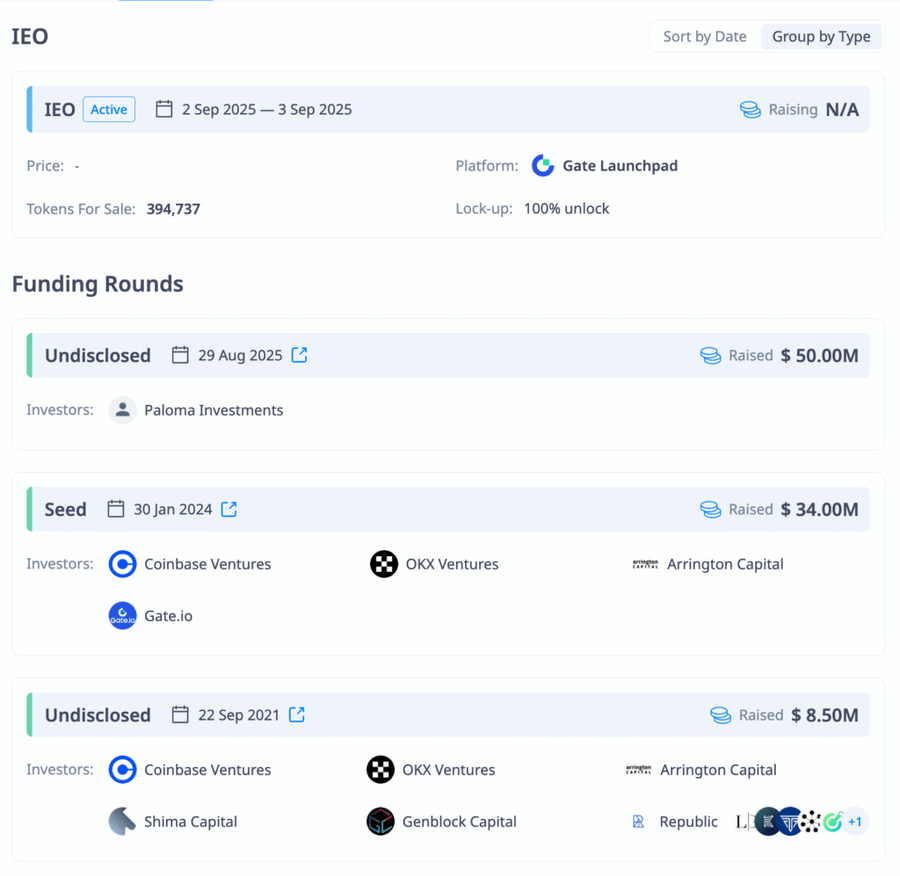Click the raised amount $ 34.00M
The height and width of the screenshot is (876, 900).
[820, 510]
